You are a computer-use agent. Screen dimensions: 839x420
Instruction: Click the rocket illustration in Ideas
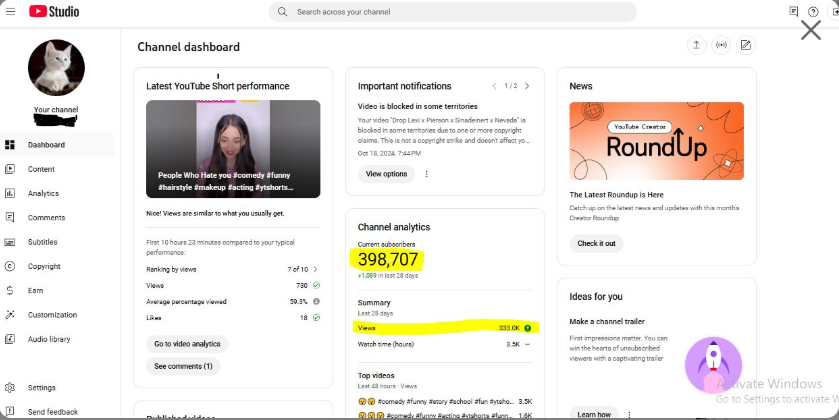[x=713, y=365]
